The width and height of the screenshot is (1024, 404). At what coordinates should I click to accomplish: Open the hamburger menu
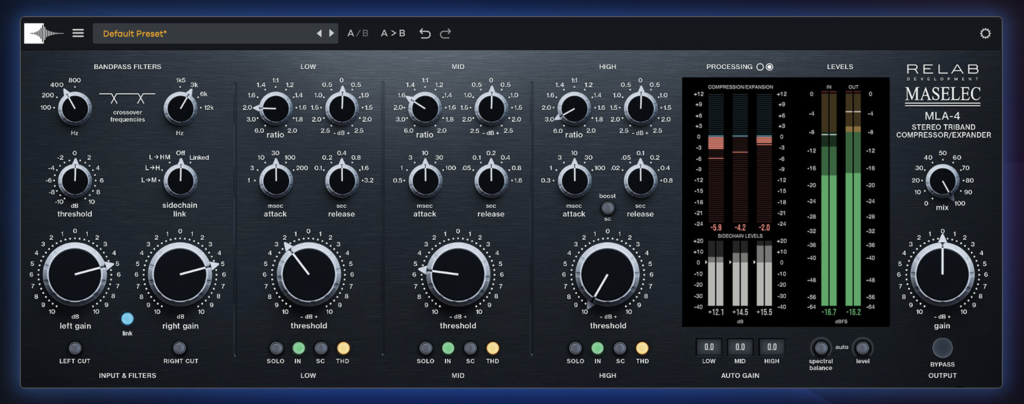(78, 33)
